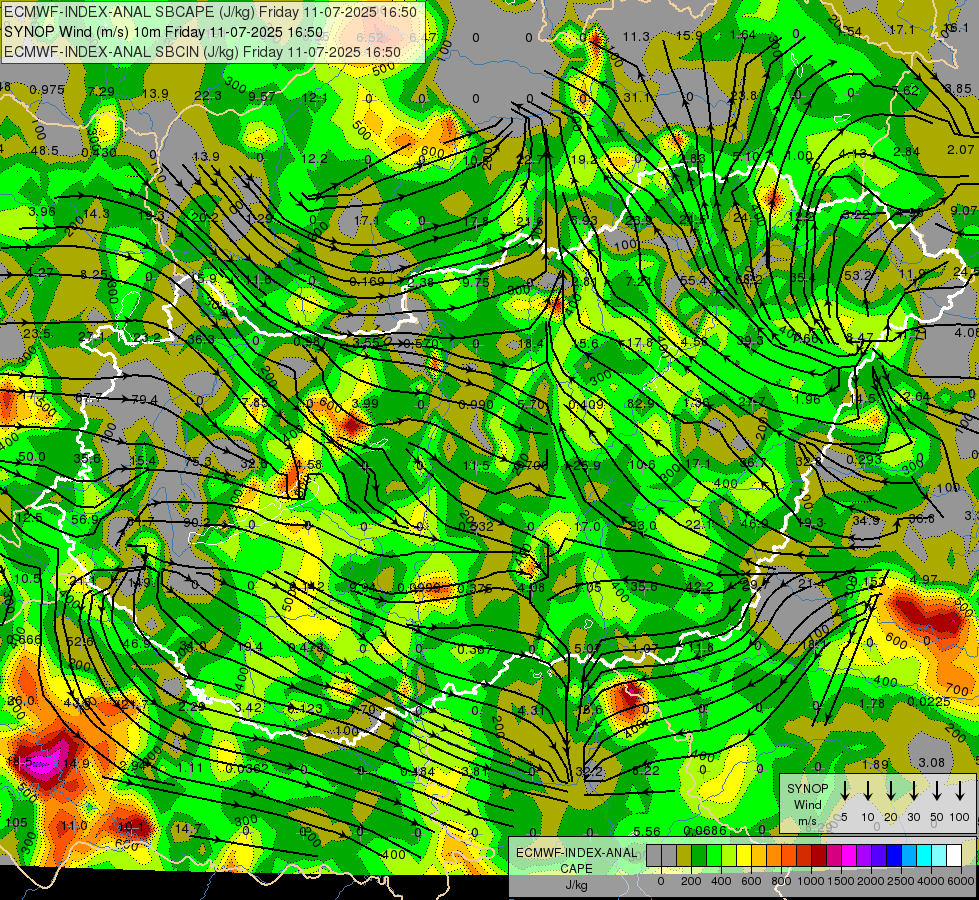The image size is (979, 900).
Task: Click the map value 0.0686
Action: pos(705,831)
